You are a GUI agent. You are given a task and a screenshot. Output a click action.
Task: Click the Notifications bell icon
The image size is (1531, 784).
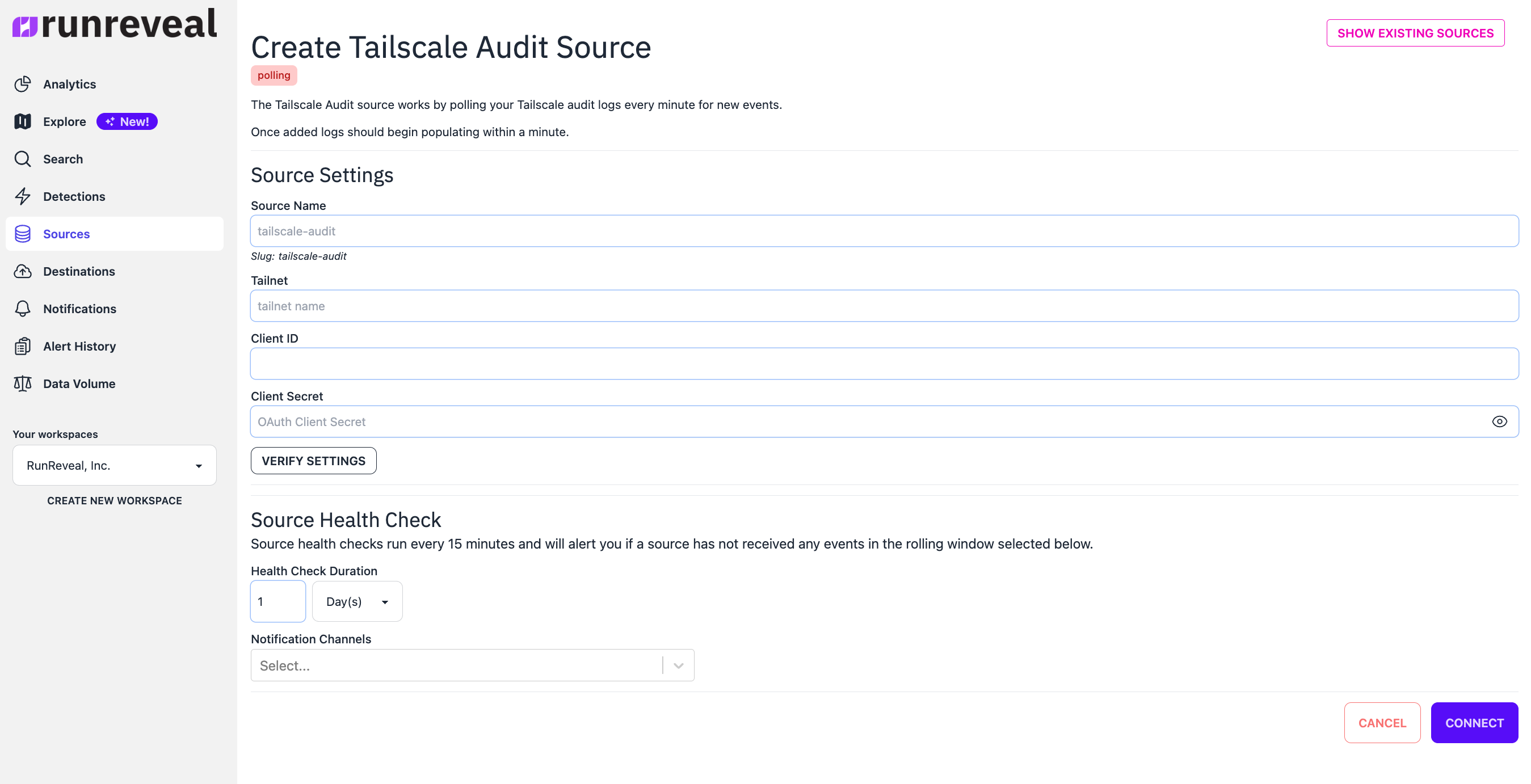point(23,308)
